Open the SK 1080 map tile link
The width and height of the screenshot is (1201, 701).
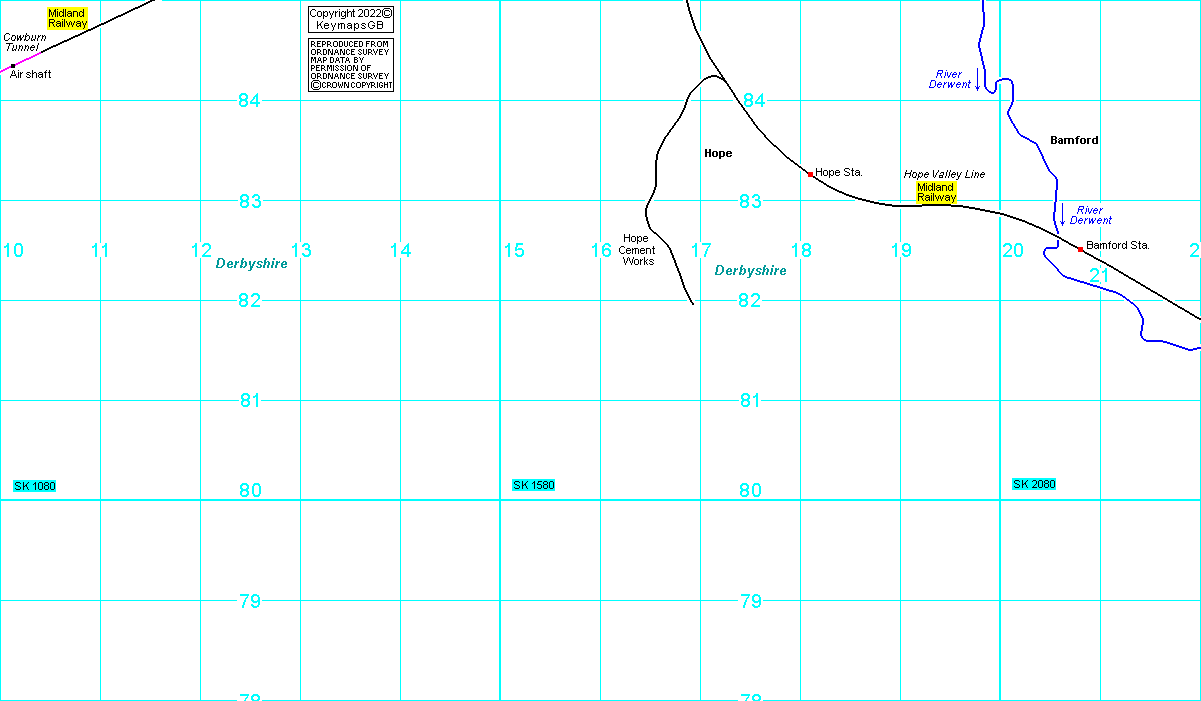point(34,486)
